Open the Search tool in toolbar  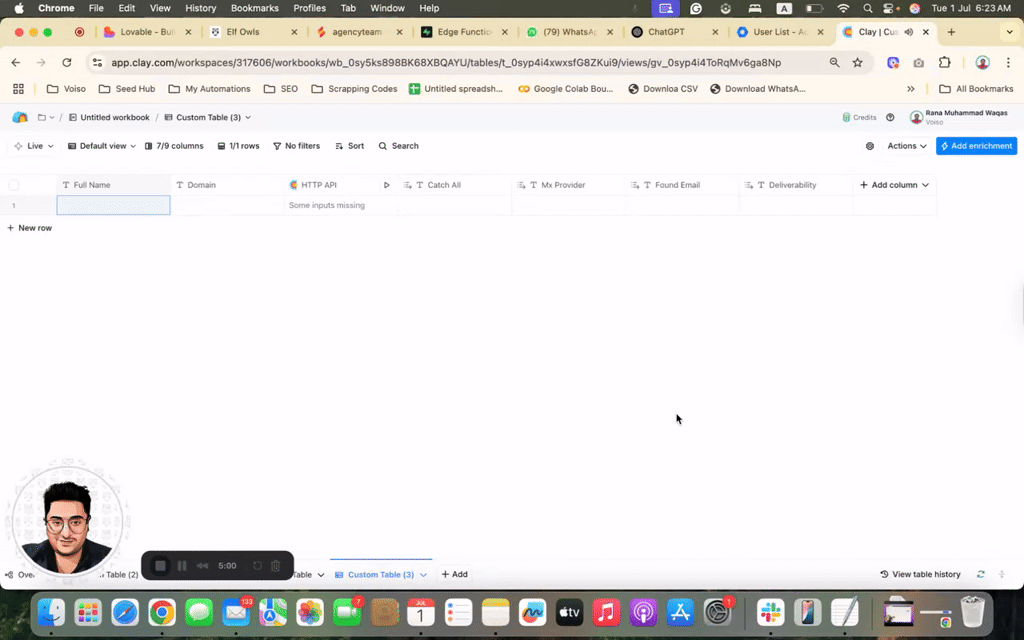[x=398, y=146]
